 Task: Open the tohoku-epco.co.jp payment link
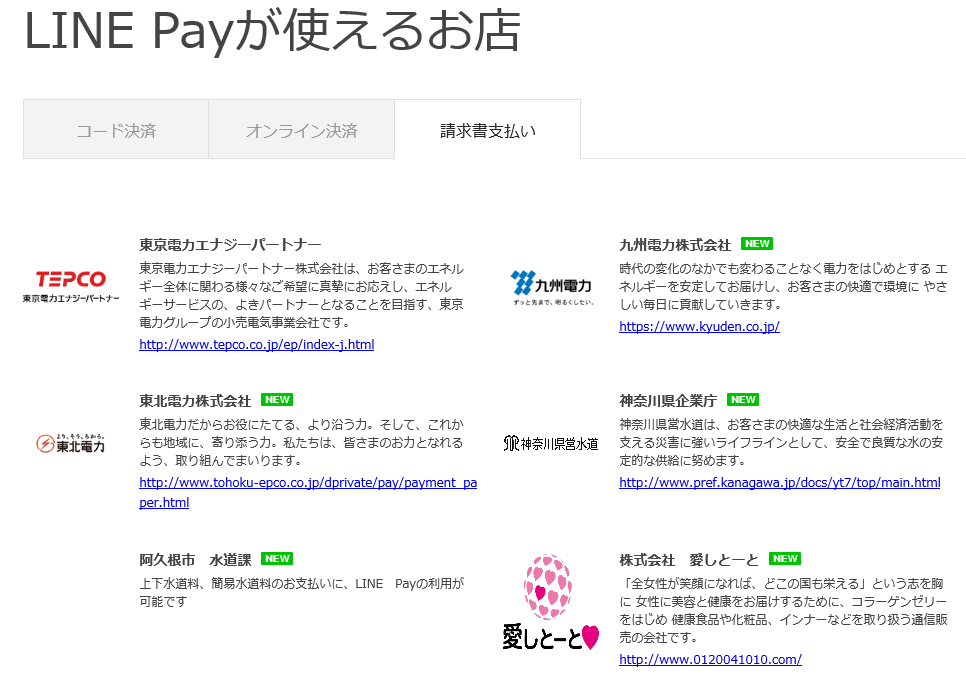click(x=308, y=492)
